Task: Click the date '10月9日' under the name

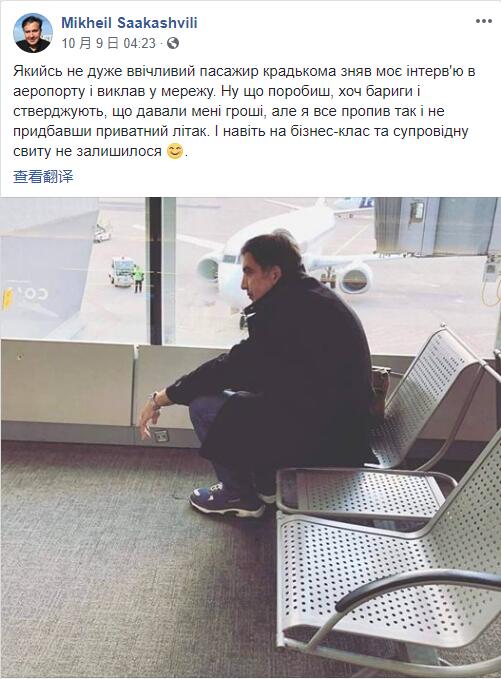Action: pos(90,43)
